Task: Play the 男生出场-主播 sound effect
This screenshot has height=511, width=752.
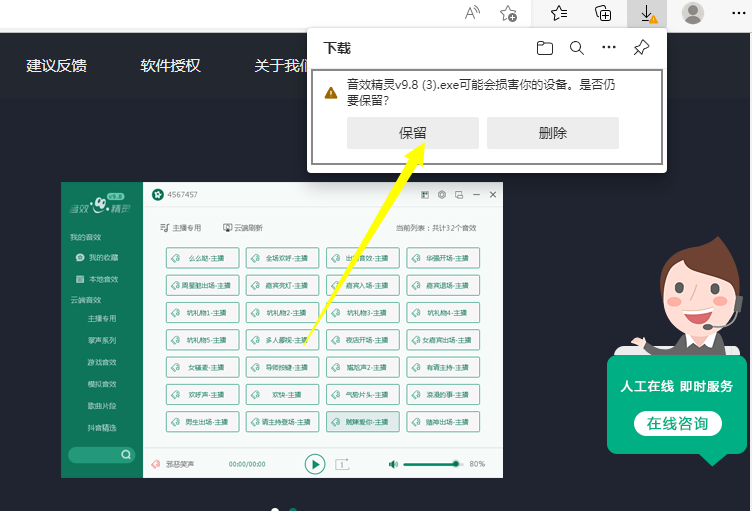Action: [x=202, y=422]
